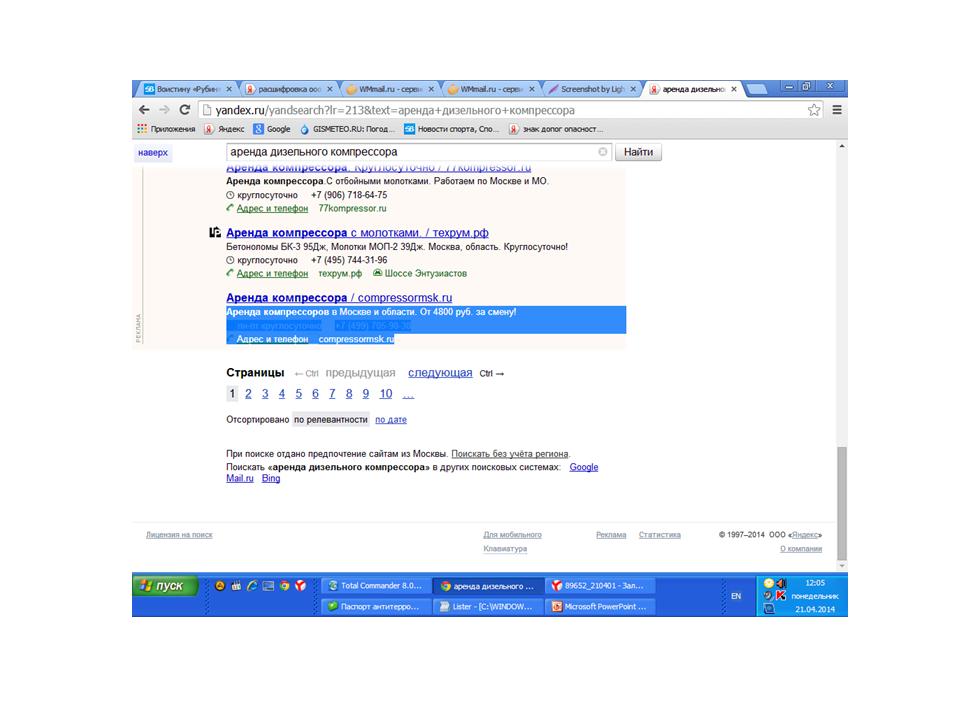The image size is (960, 720).
Task: Clear the Yandex search field
Action: click(x=602, y=152)
